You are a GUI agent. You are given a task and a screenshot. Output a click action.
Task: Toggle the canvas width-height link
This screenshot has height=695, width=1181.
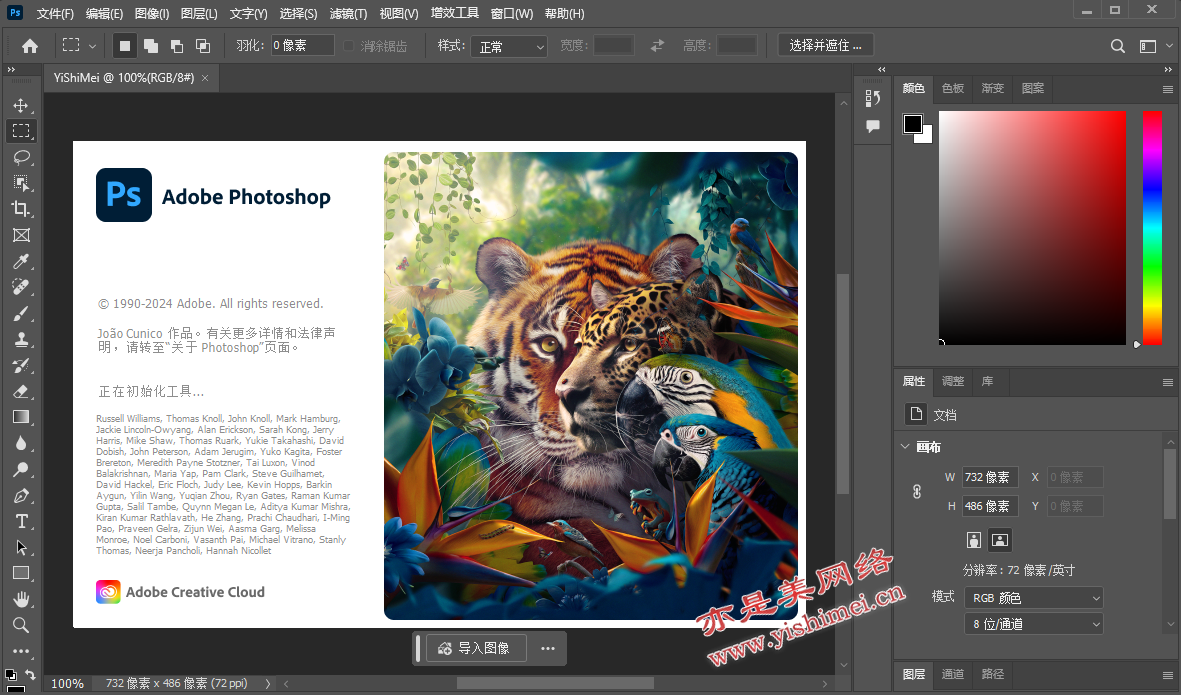click(x=917, y=492)
